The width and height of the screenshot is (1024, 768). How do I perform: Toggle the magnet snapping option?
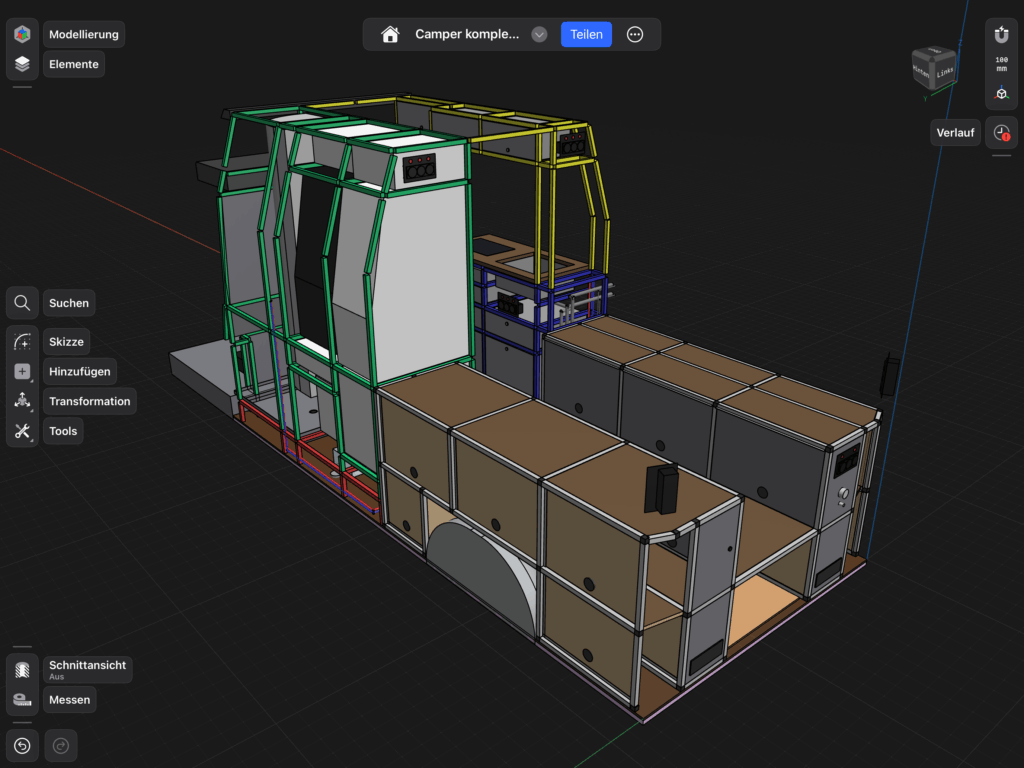[1001, 34]
